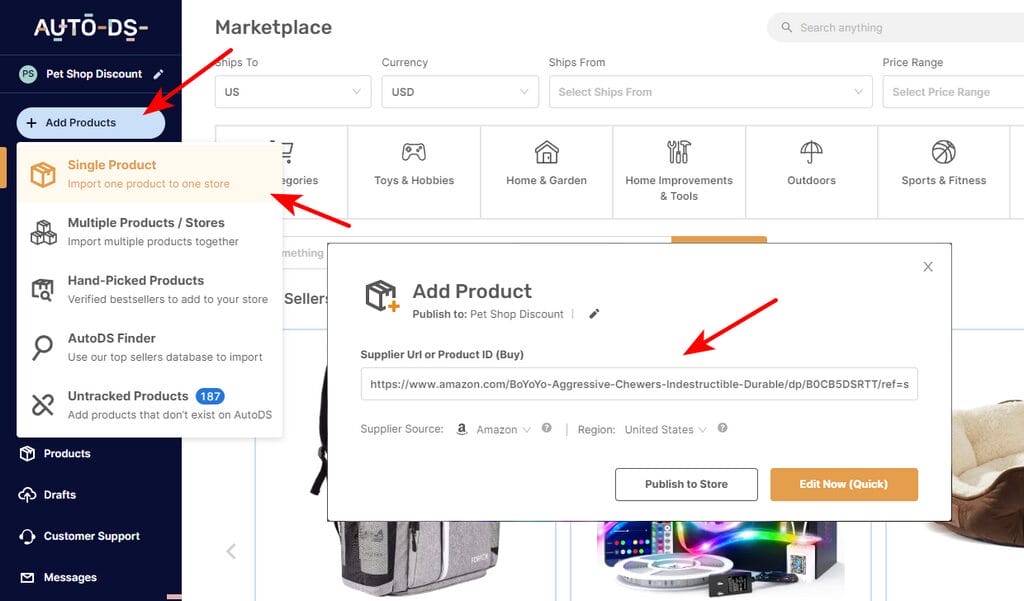Click the Untracked Products broken link icon
The image size is (1024, 601).
pos(43,405)
